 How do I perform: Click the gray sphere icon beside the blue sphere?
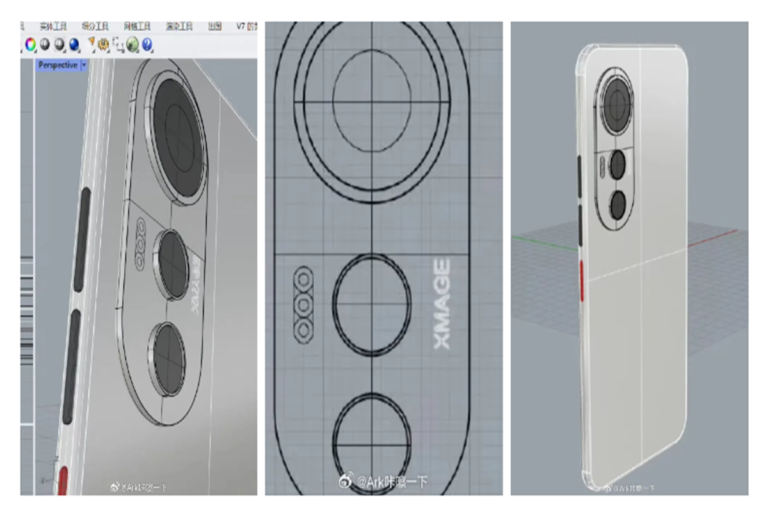60,44
